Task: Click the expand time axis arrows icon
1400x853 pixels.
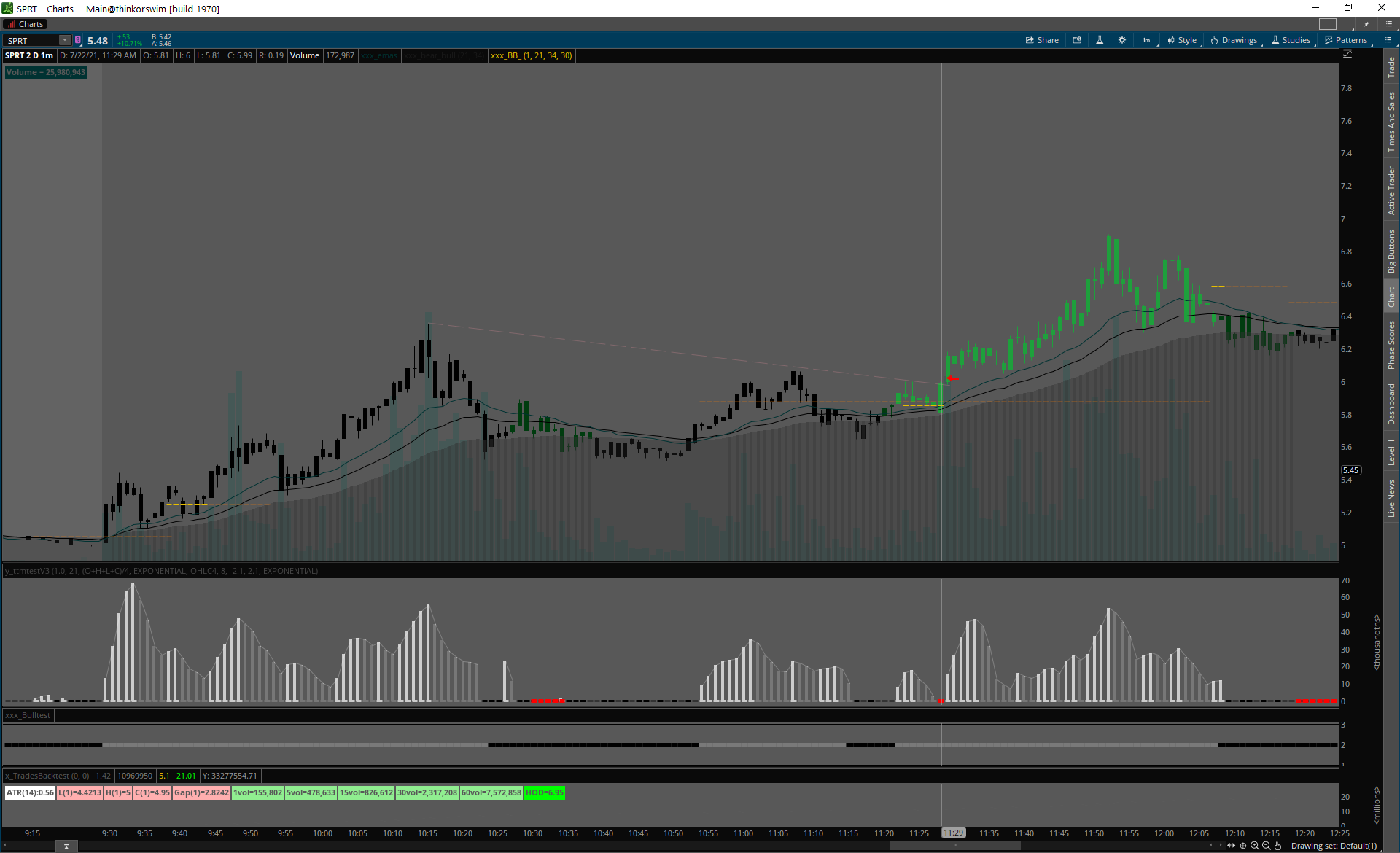Action: [1232, 846]
